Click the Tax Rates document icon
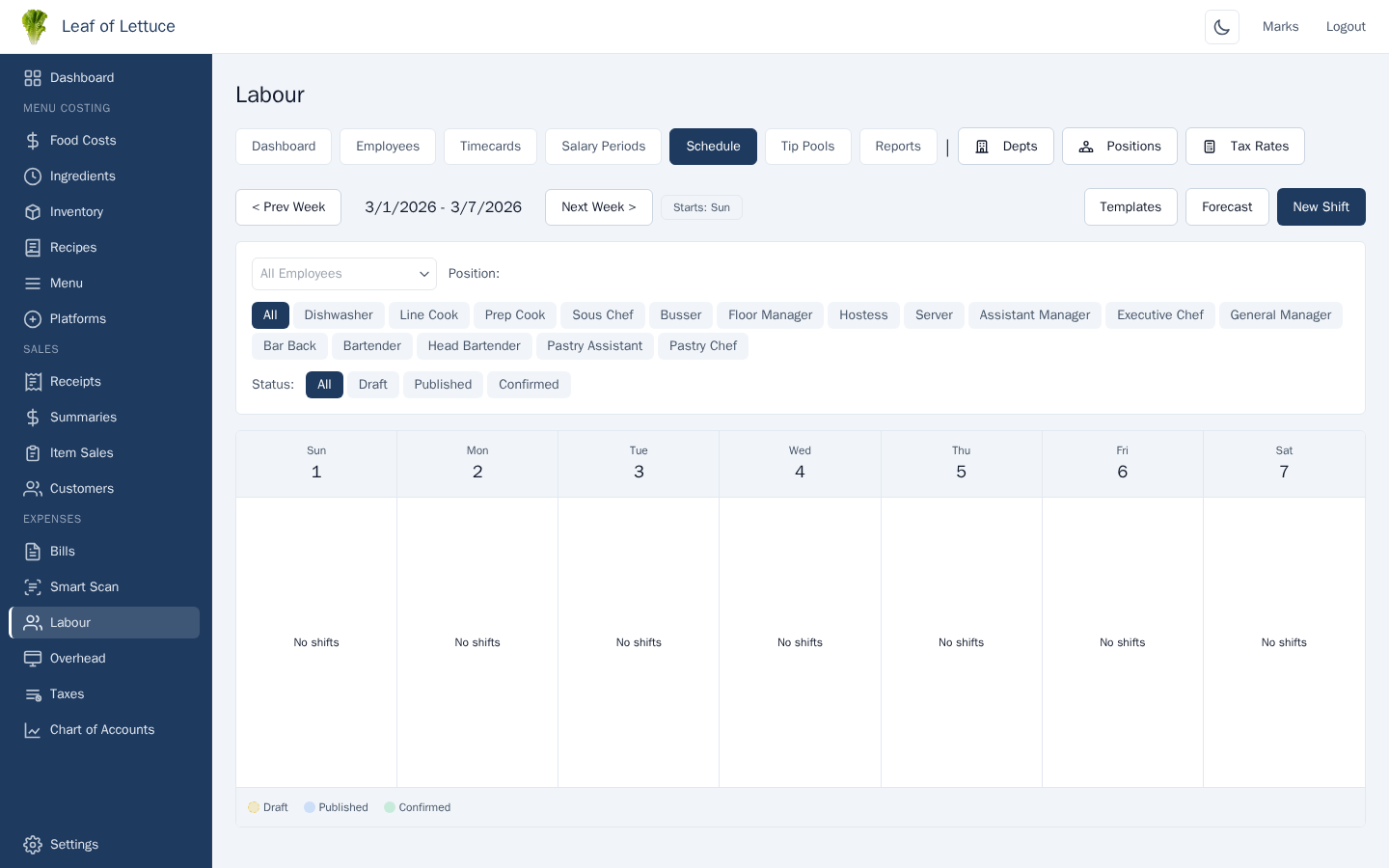The width and height of the screenshot is (1389, 868). 1210,147
